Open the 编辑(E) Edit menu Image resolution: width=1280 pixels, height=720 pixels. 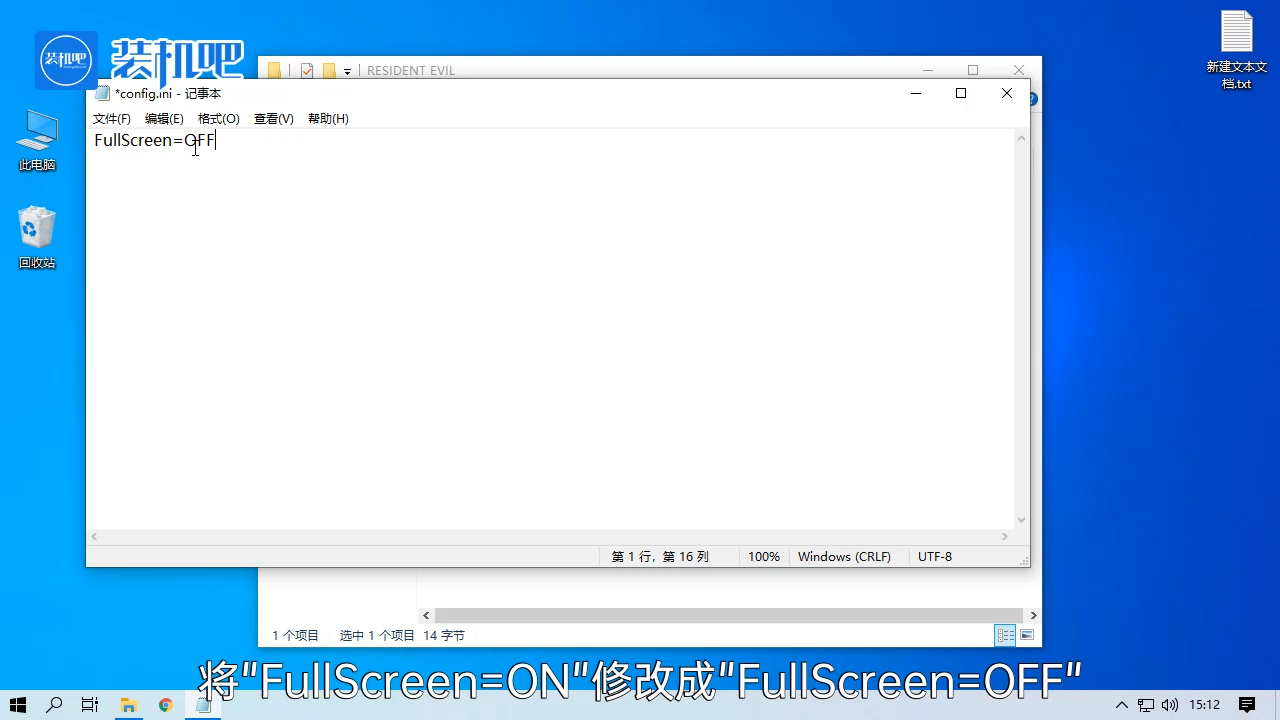click(164, 118)
